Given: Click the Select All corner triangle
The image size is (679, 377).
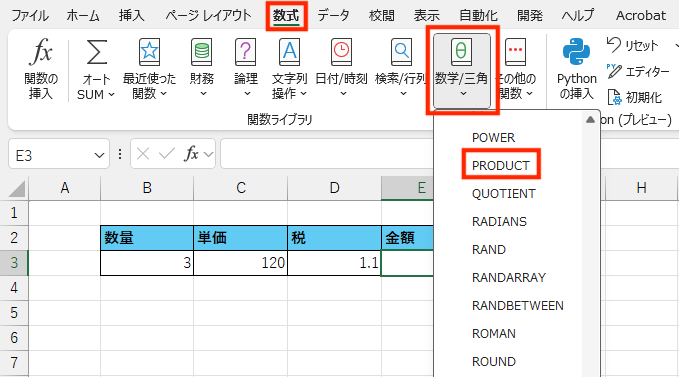Looking at the screenshot, I should click(16, 189).
